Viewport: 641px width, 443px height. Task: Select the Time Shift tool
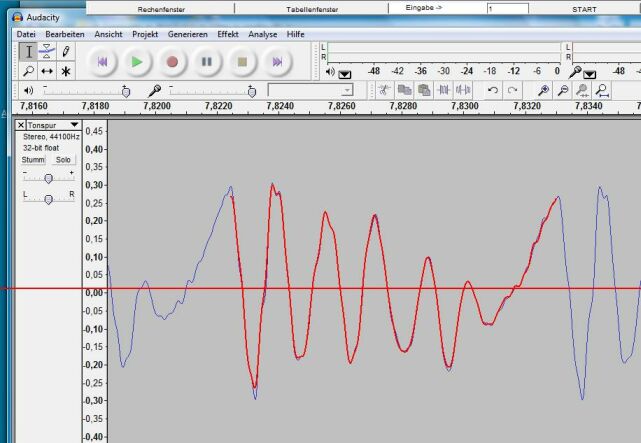point(46,71)
